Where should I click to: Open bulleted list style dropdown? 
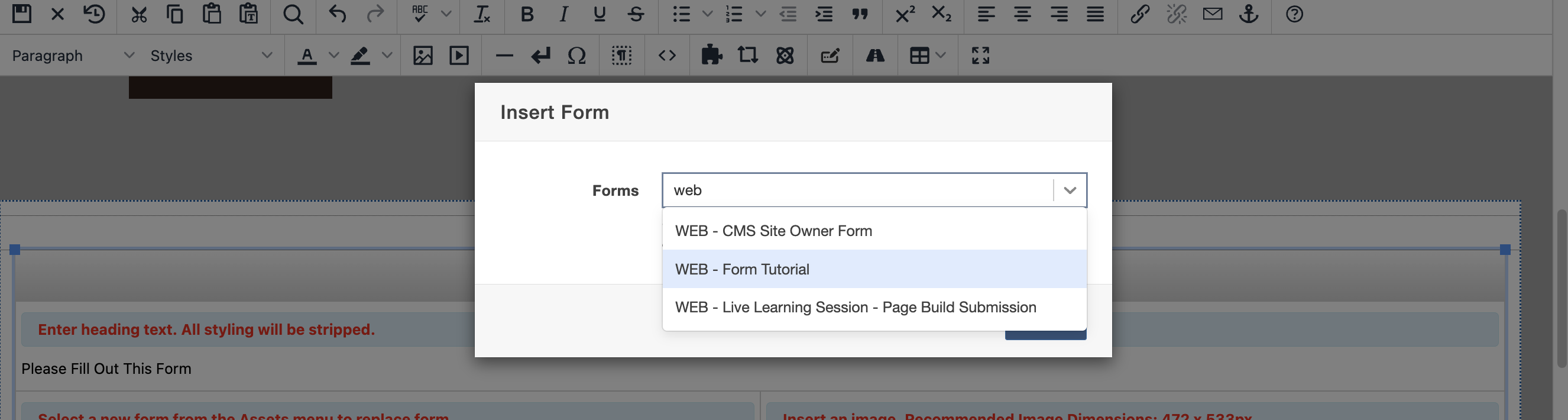tap(707, 14)
